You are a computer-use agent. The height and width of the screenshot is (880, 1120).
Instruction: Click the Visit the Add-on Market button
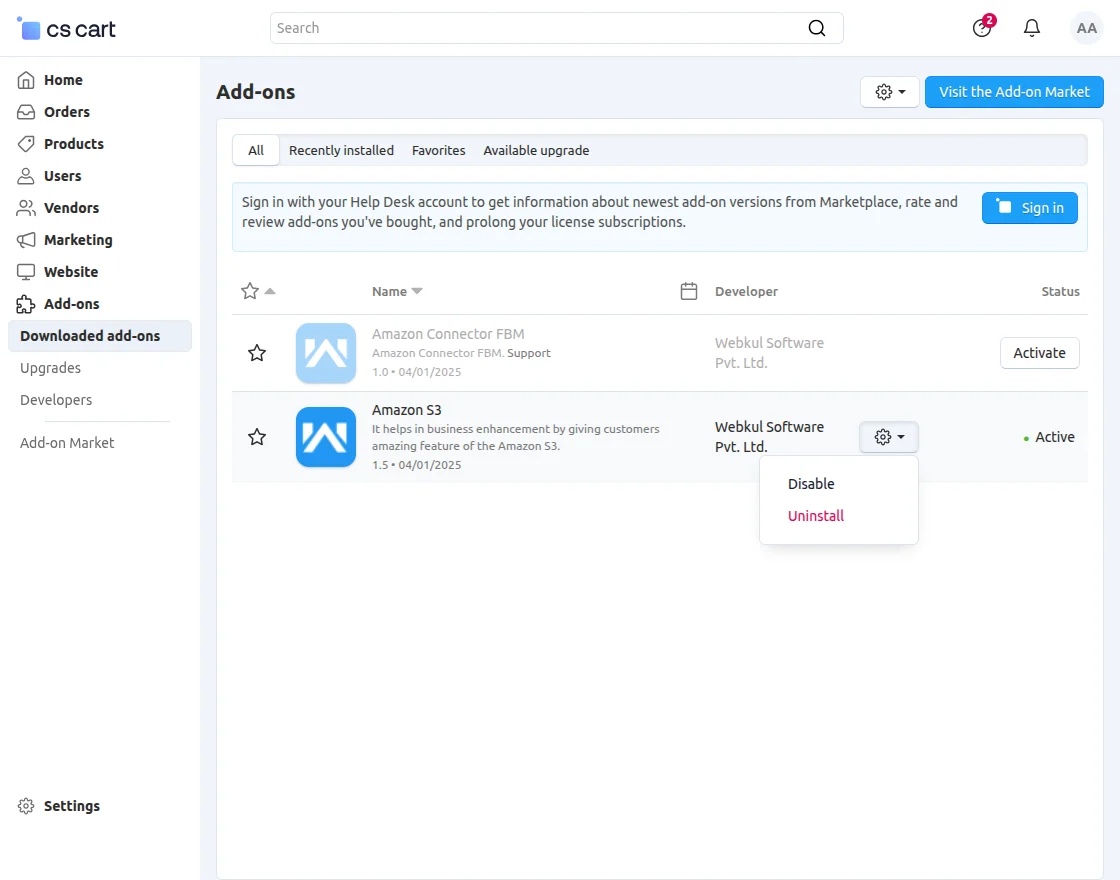point(1014,92)
